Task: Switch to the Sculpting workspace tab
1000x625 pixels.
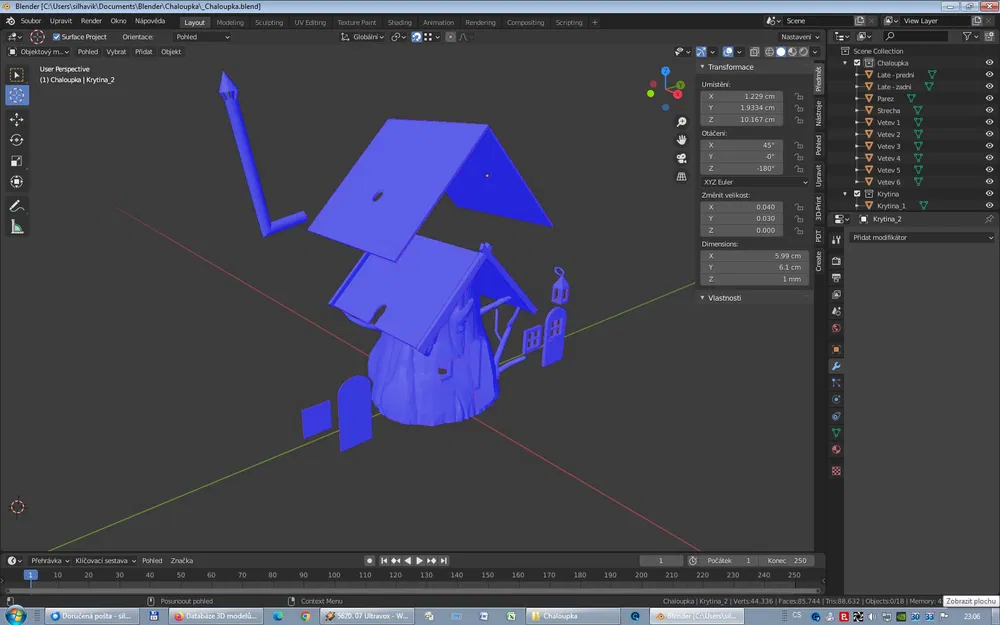Action: click(x=269, y=22)
